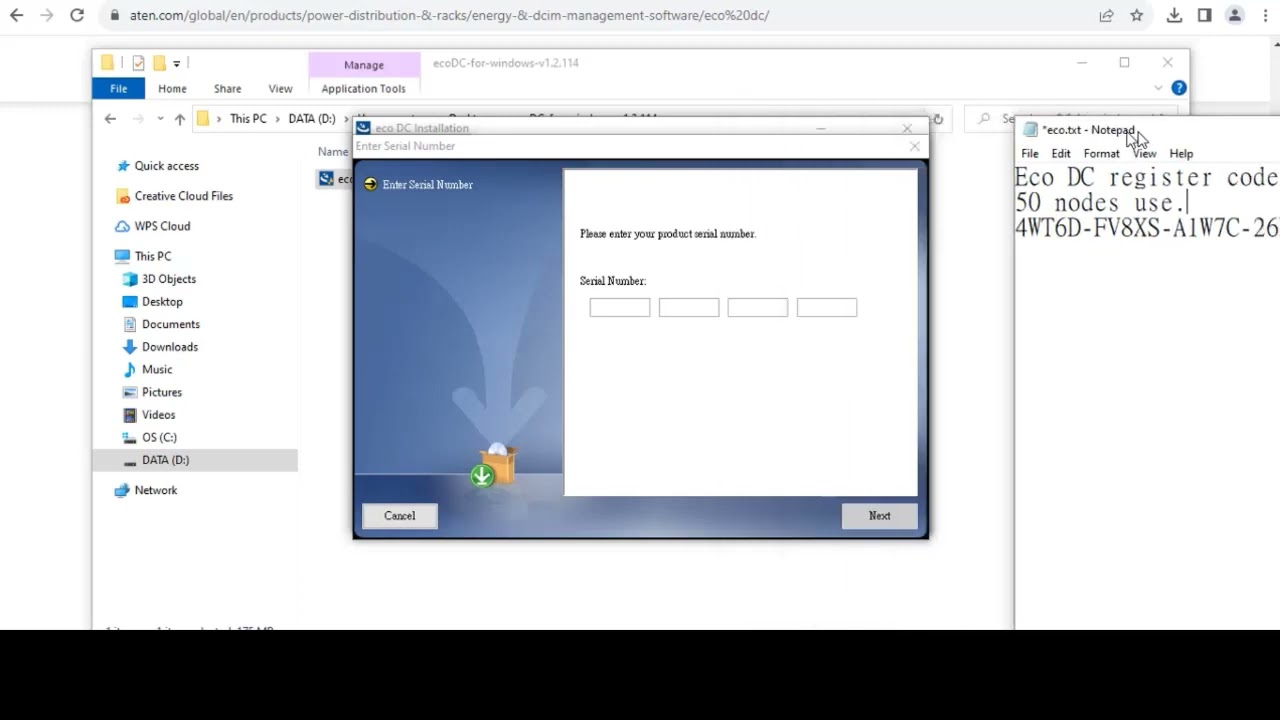Click the second serial number field
The image size is (1280, 720).
[x=689, y=307]
